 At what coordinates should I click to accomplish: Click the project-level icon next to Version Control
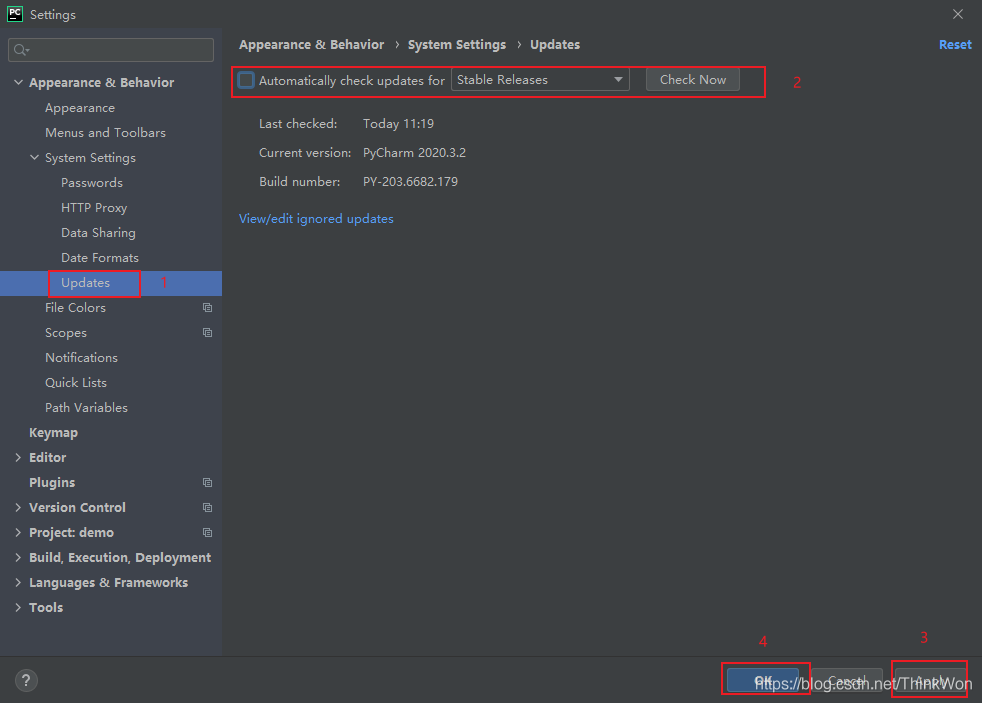[207, 508]
